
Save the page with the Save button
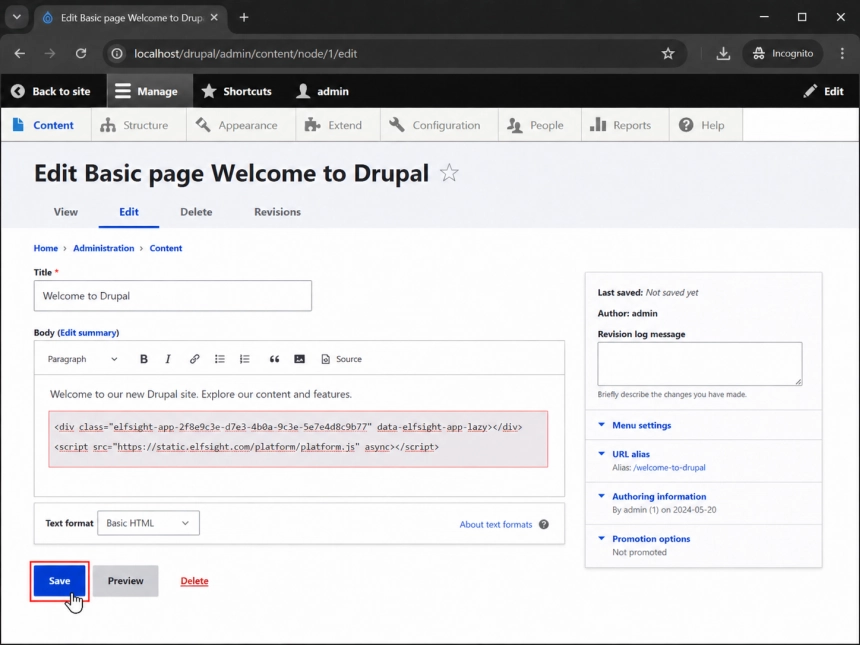pos(59,580)
